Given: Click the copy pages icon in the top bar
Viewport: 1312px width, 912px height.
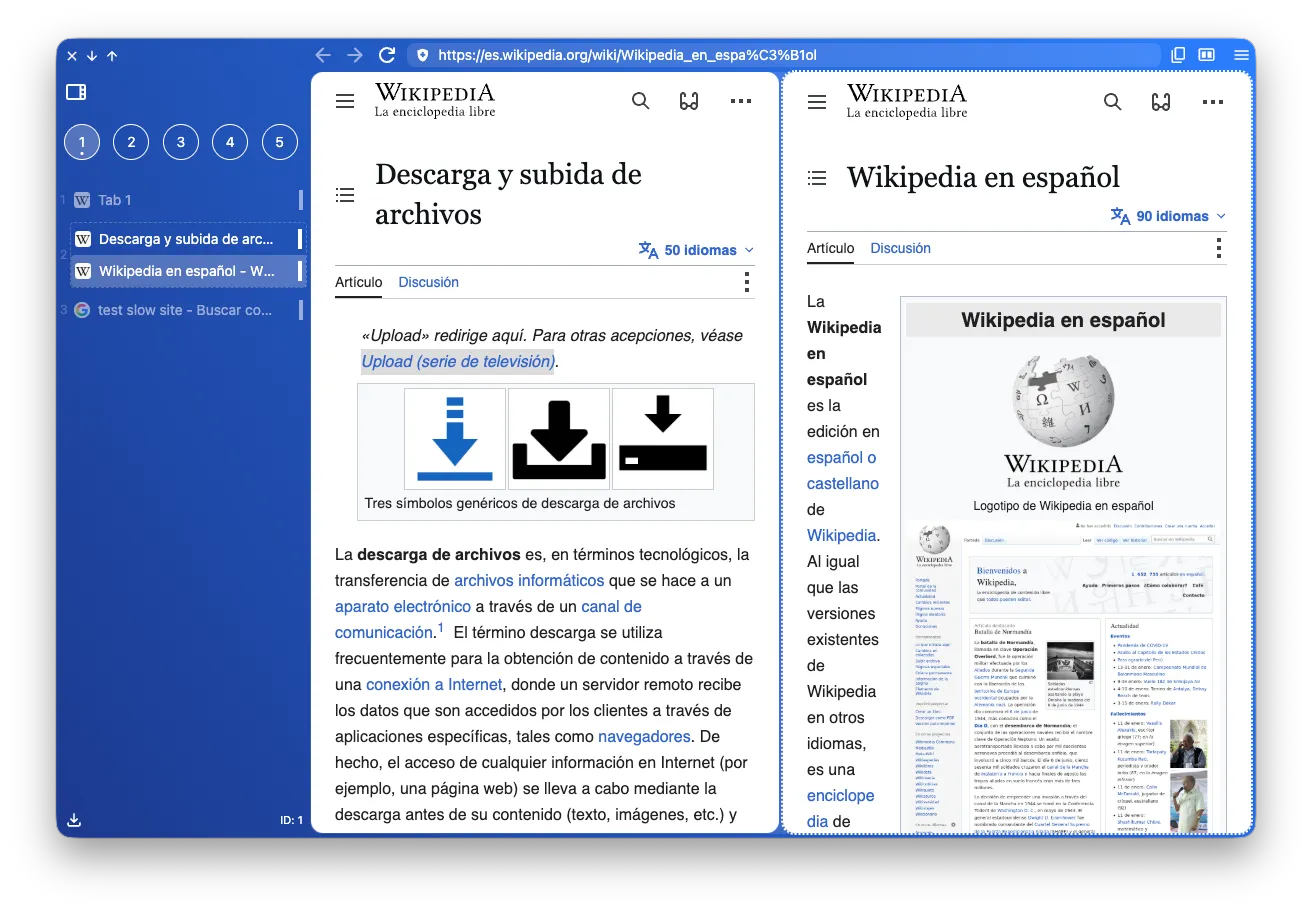Looking at the screenshot, I should [1178, 55].
